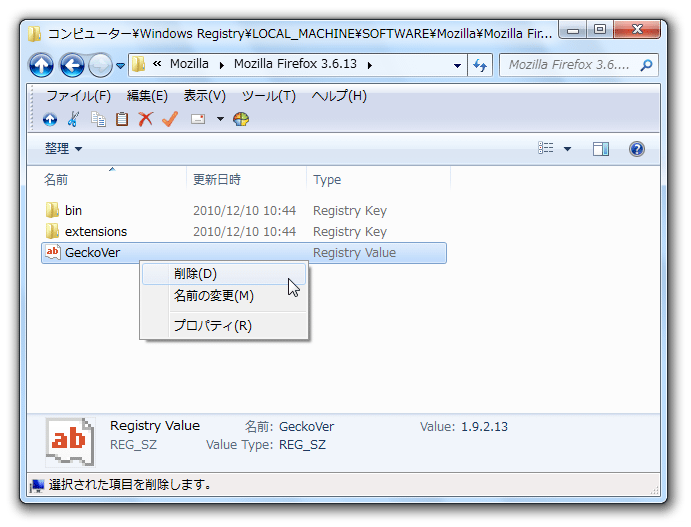
Task: Open recent pages dropdown next to Forward
Action: [x=120, y=66]
